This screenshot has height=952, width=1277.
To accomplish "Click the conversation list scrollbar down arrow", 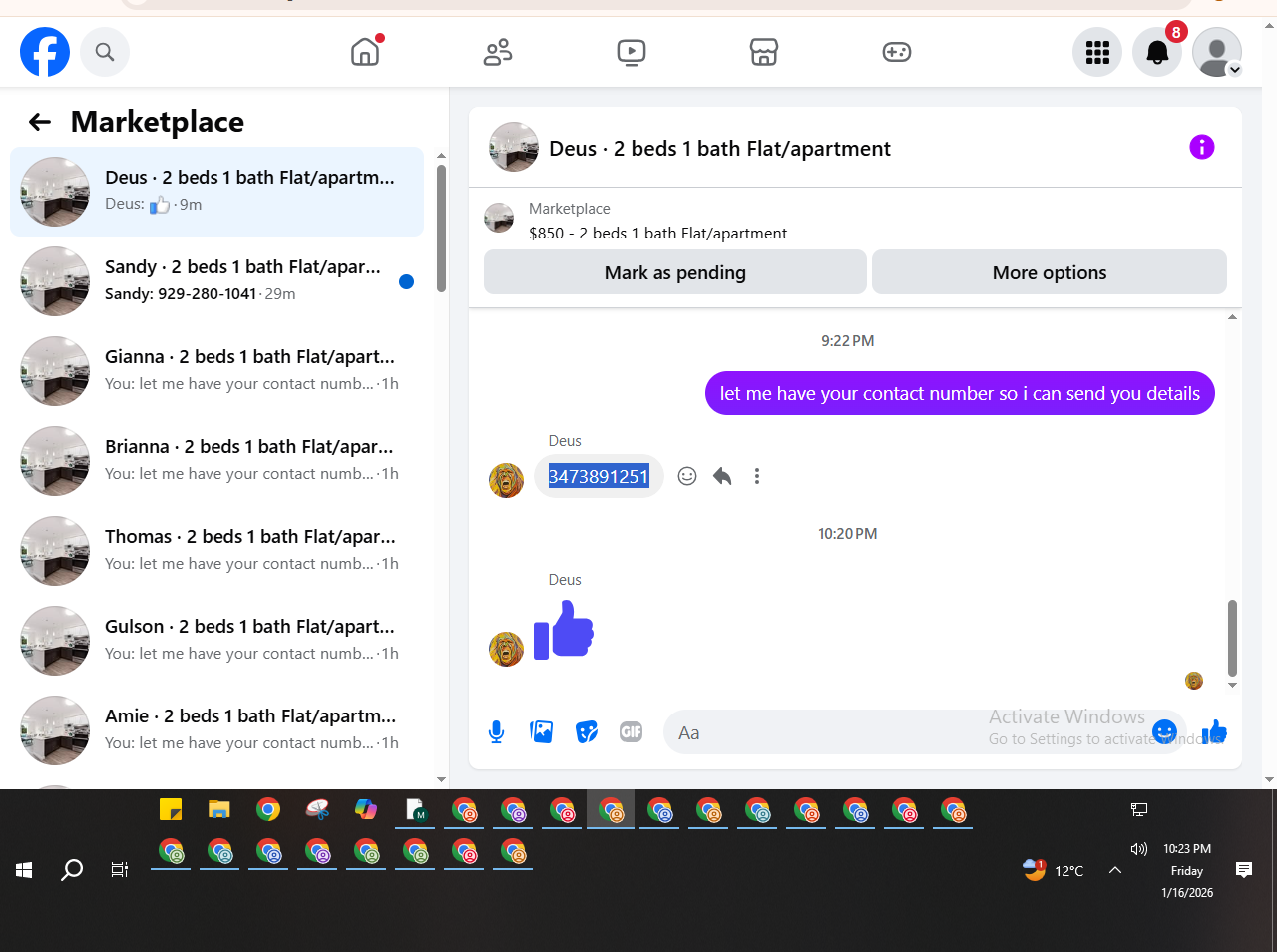I will (441, 779).
